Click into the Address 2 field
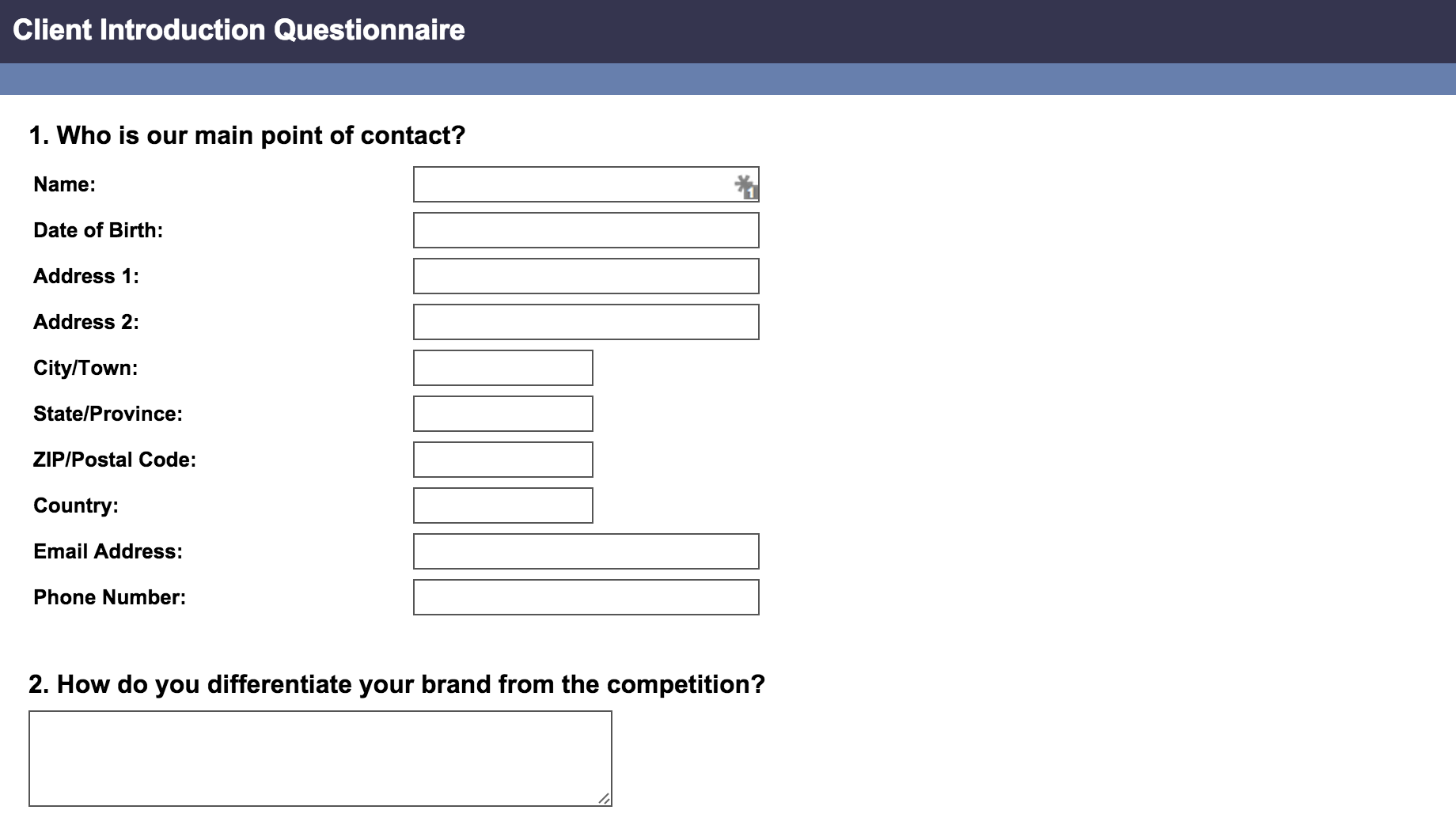The image size is (1456, 829). 586,322
